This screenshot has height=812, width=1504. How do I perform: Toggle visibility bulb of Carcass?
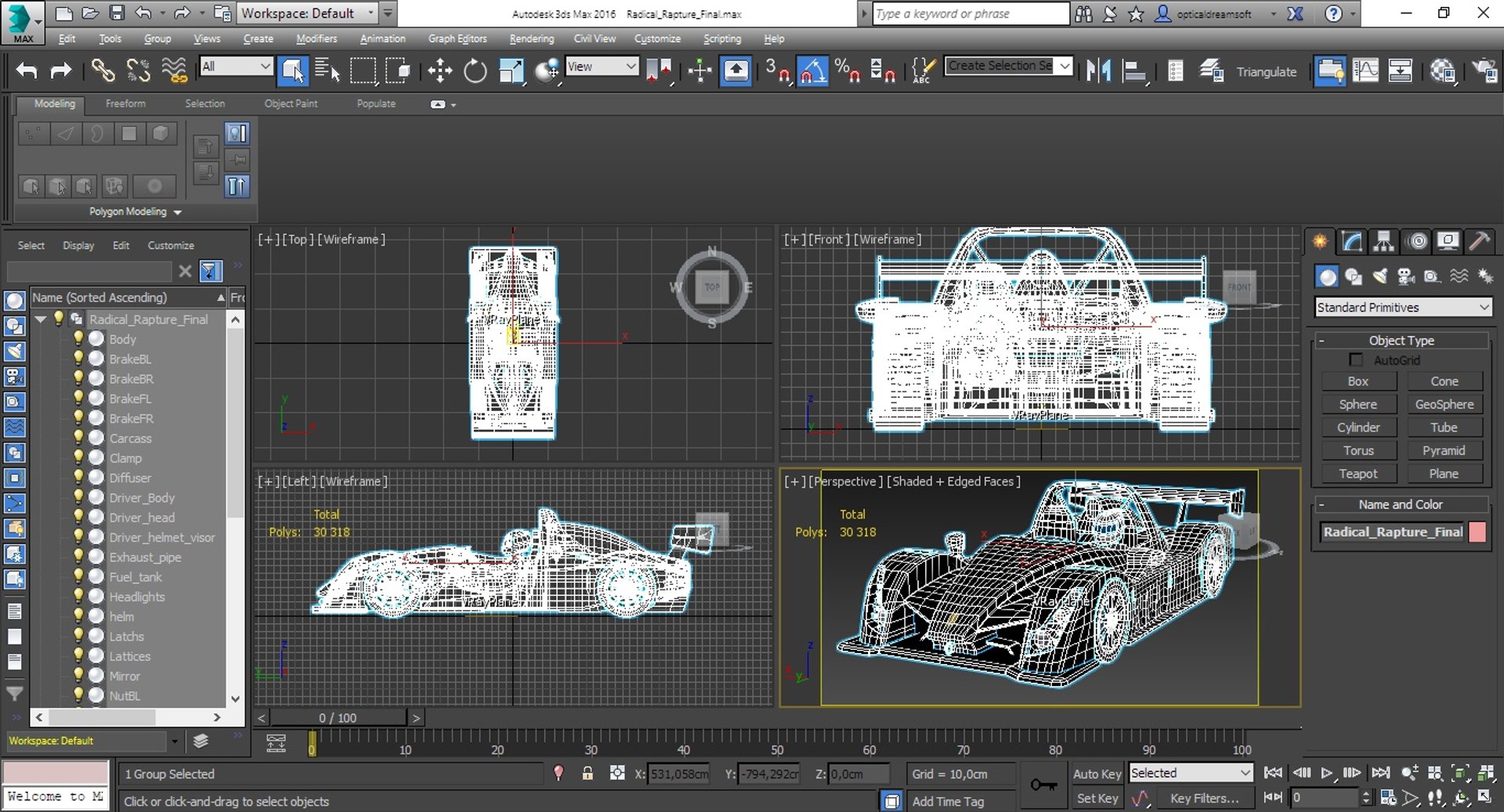click(x=78, y=437)
